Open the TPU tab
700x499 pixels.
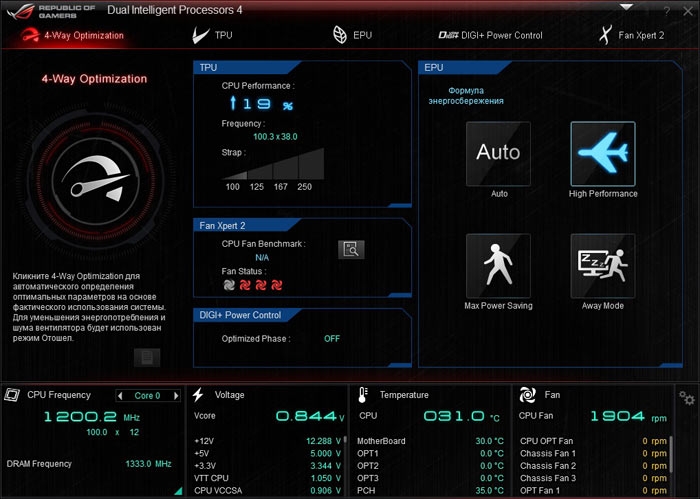213,35
